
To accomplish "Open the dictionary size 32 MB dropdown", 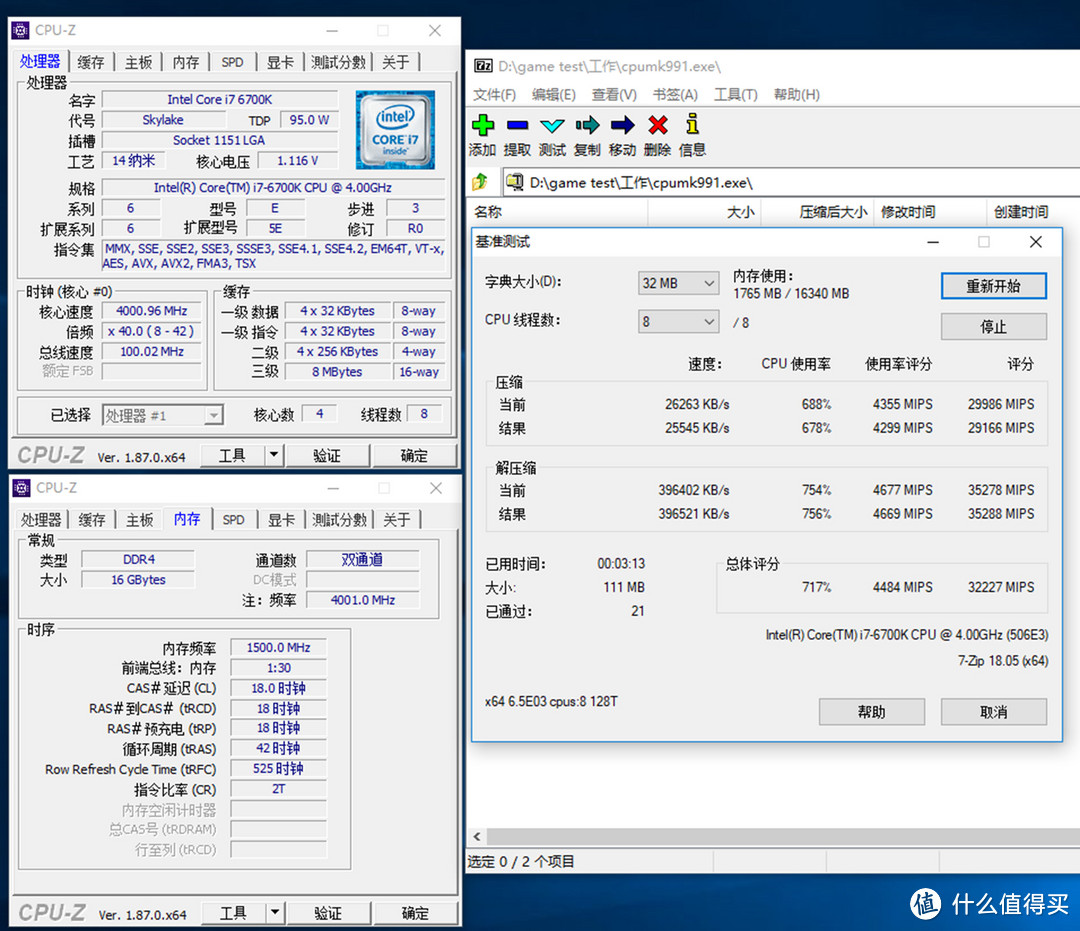I will pos(678,283).
